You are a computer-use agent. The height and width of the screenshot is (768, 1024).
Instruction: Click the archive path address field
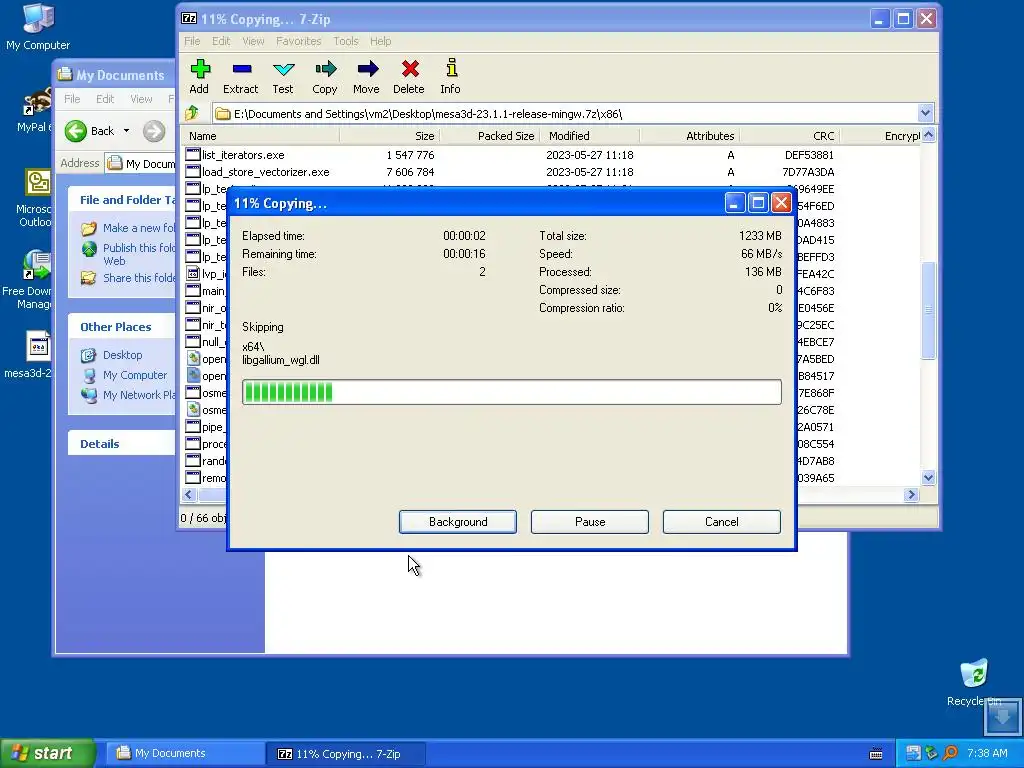[x=565, y=114]
